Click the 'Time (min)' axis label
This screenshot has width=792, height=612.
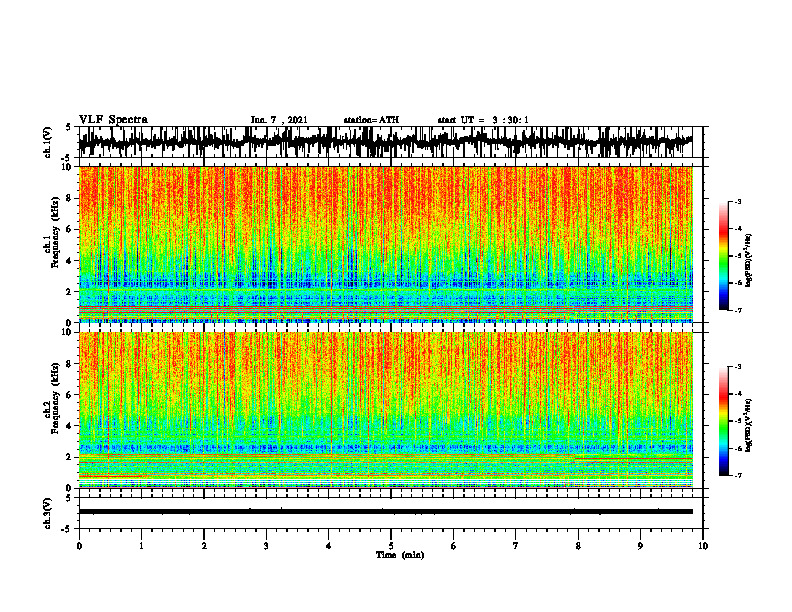pyautogui.click(x=400, y=555)
